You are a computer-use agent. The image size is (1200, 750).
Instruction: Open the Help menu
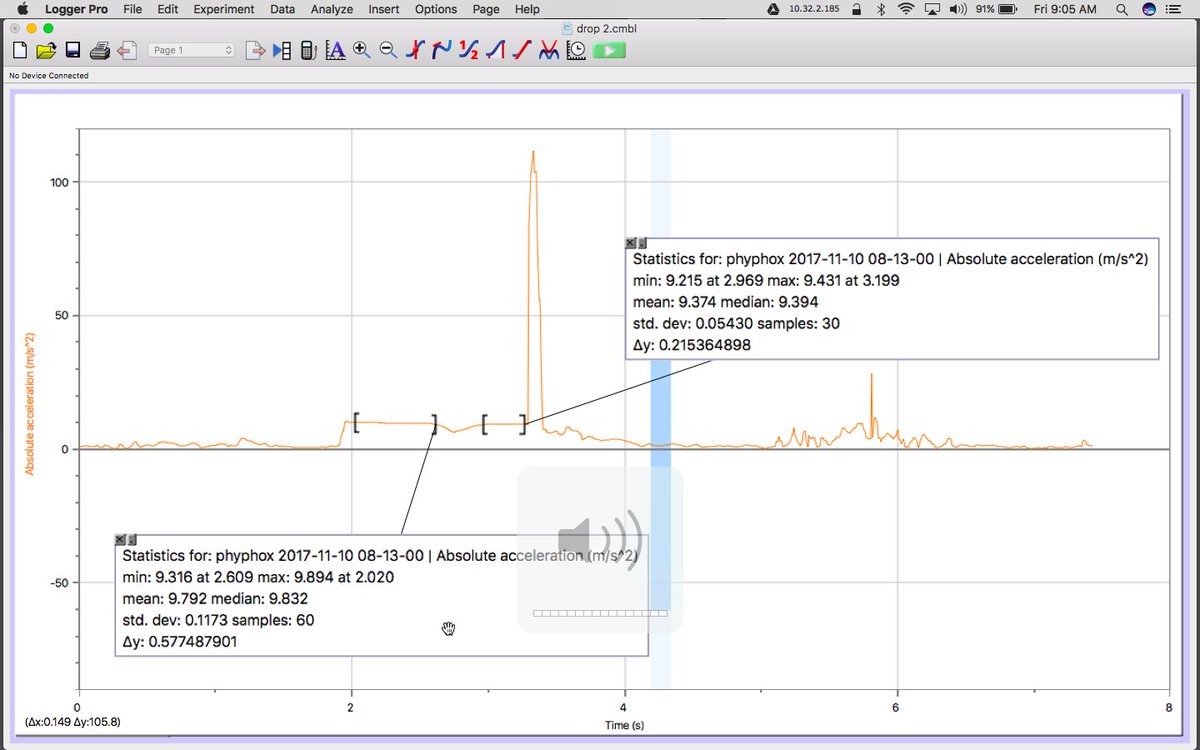pyautogui.click(x=527, y=9)
